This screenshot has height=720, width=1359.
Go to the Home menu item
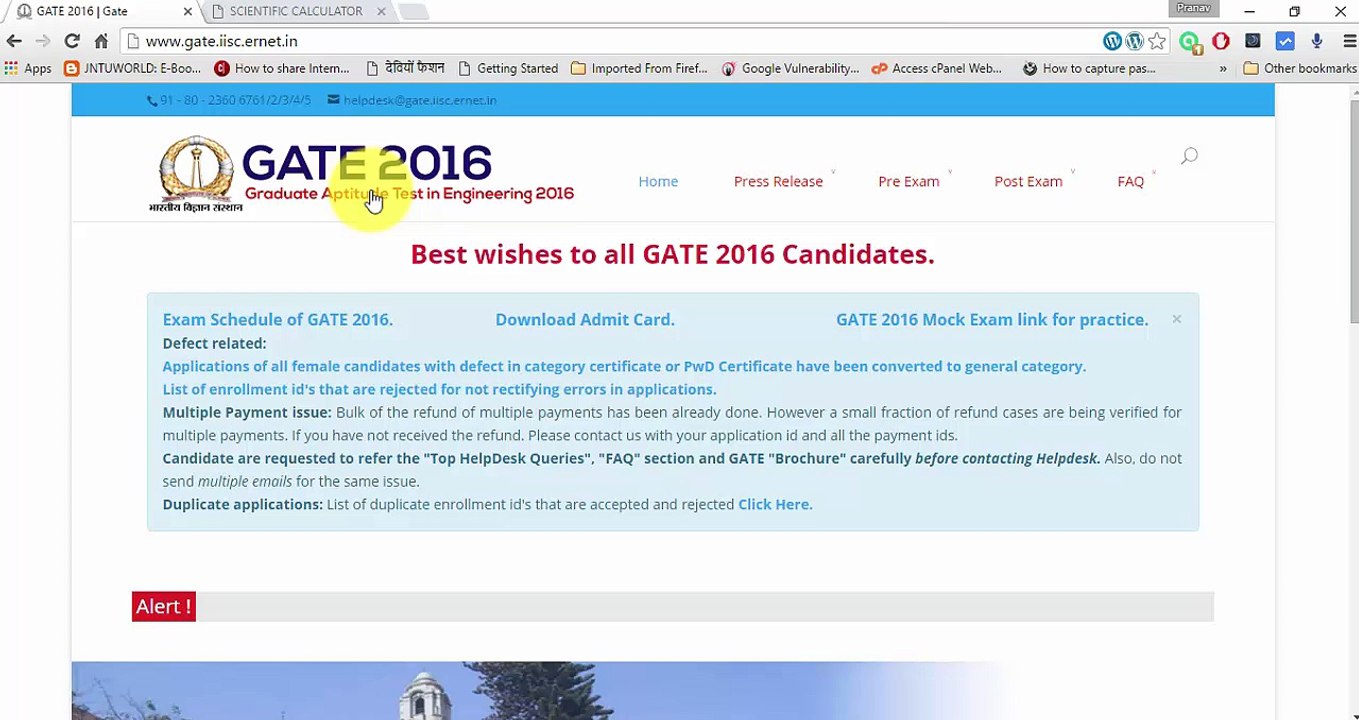click(658, 181)
